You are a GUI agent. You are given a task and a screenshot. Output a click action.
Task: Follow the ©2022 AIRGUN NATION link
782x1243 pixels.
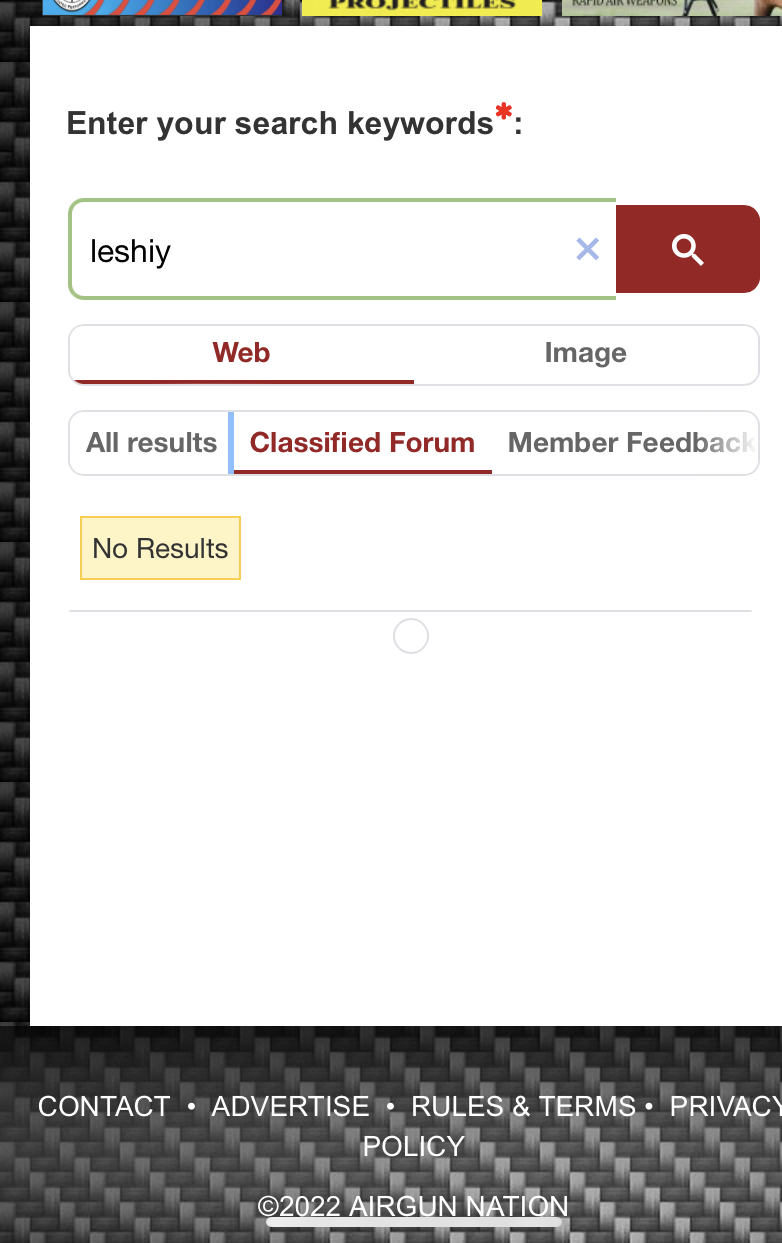[413, 1206]
